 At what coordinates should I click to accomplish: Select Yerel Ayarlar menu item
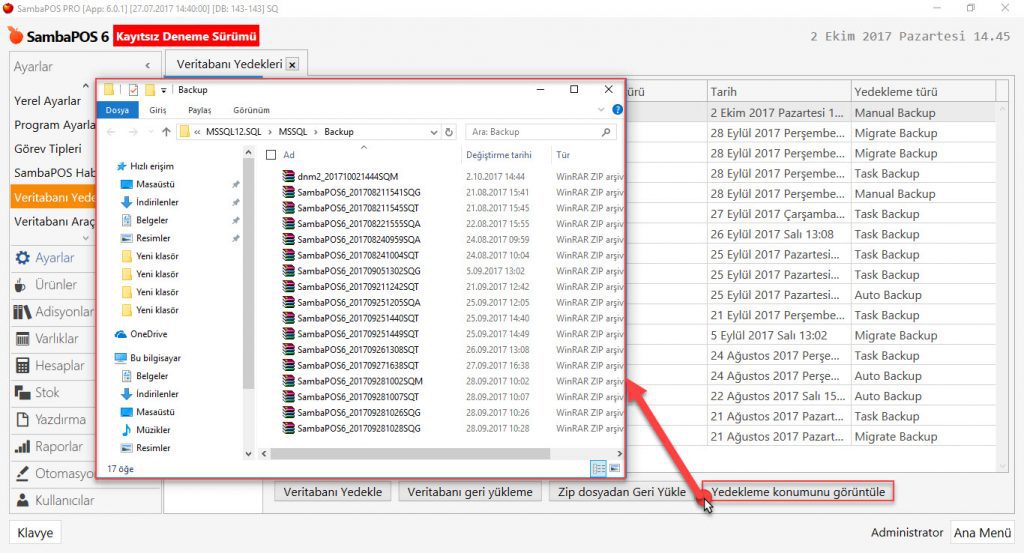[x=48, y=101]
